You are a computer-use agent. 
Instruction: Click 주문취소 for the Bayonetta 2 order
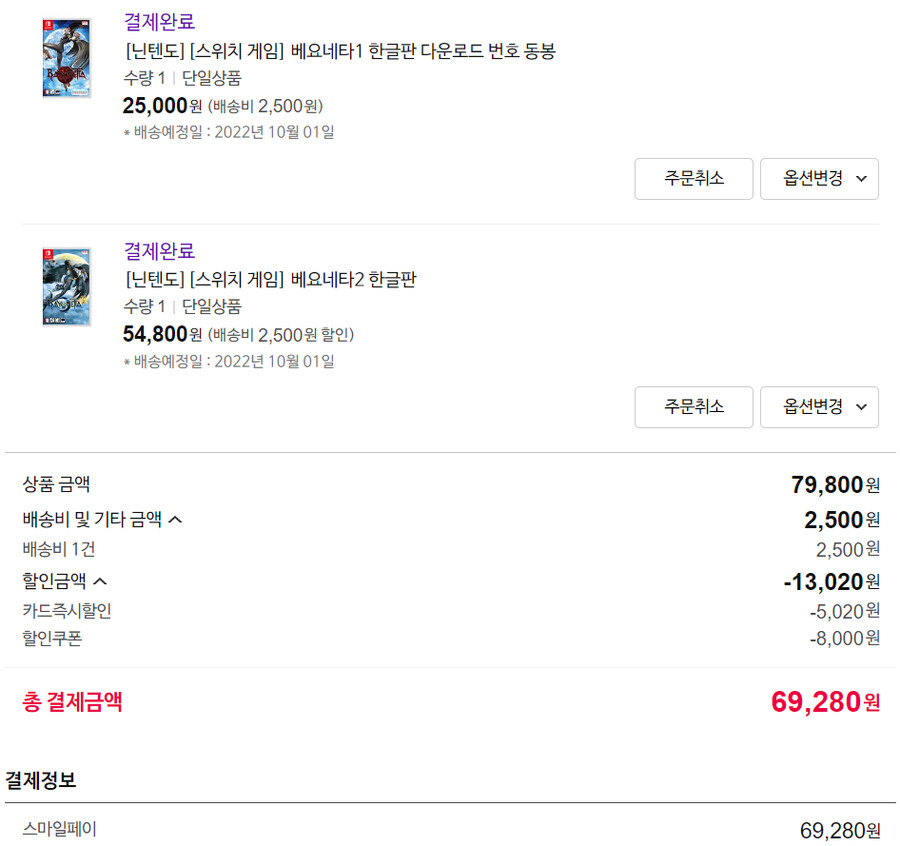coord(693,407)
